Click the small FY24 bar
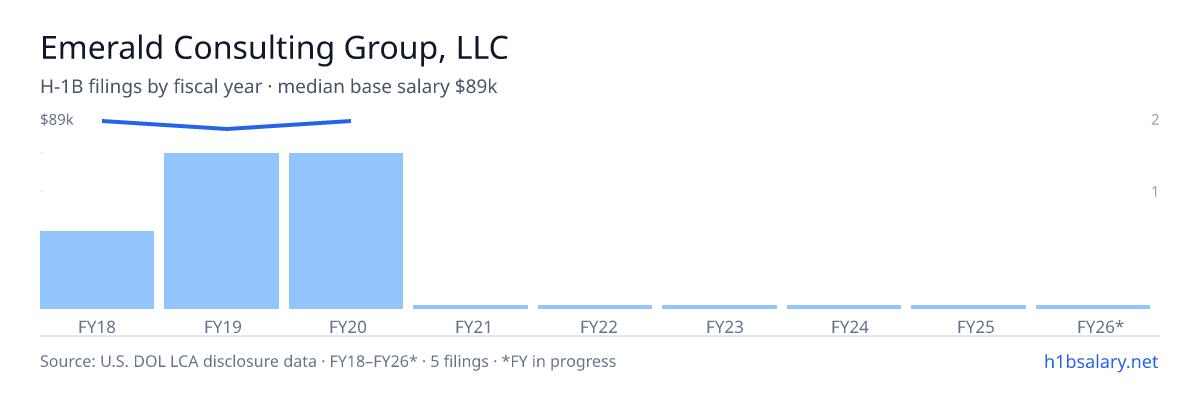Viewport: 1200px width, 400px height. [x=844, y=307]
